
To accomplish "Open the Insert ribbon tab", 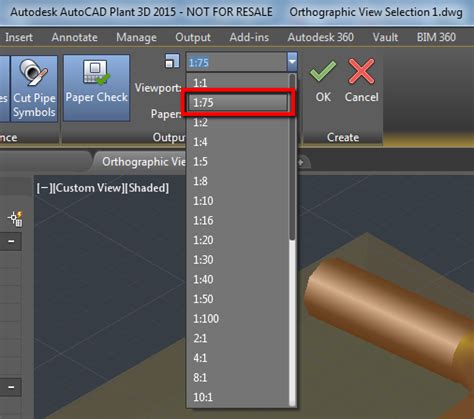I will tap(19, 37).
